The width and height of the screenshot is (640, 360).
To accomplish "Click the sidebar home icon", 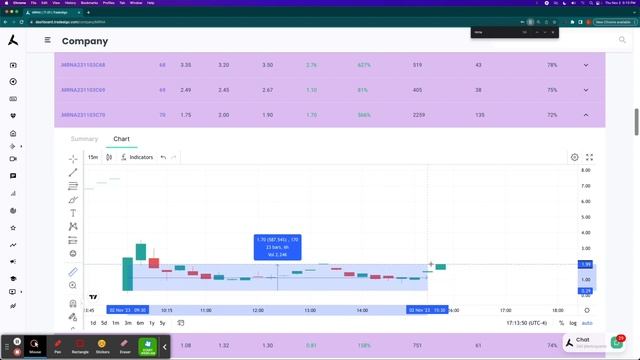I will point(13,133).
